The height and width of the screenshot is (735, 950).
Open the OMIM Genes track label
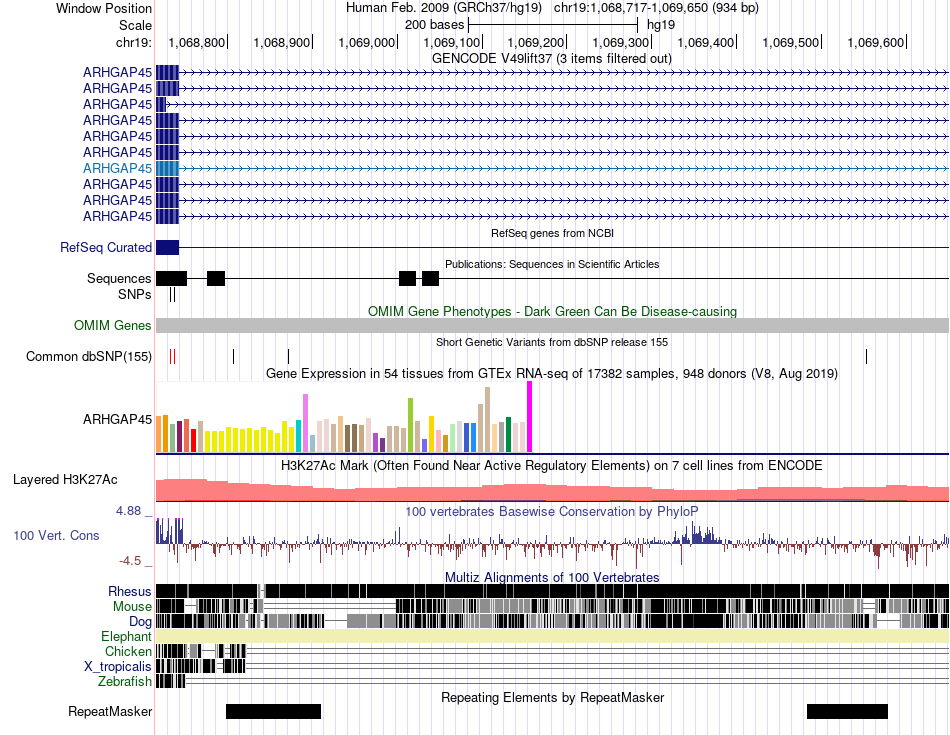[x=113, y=325]
